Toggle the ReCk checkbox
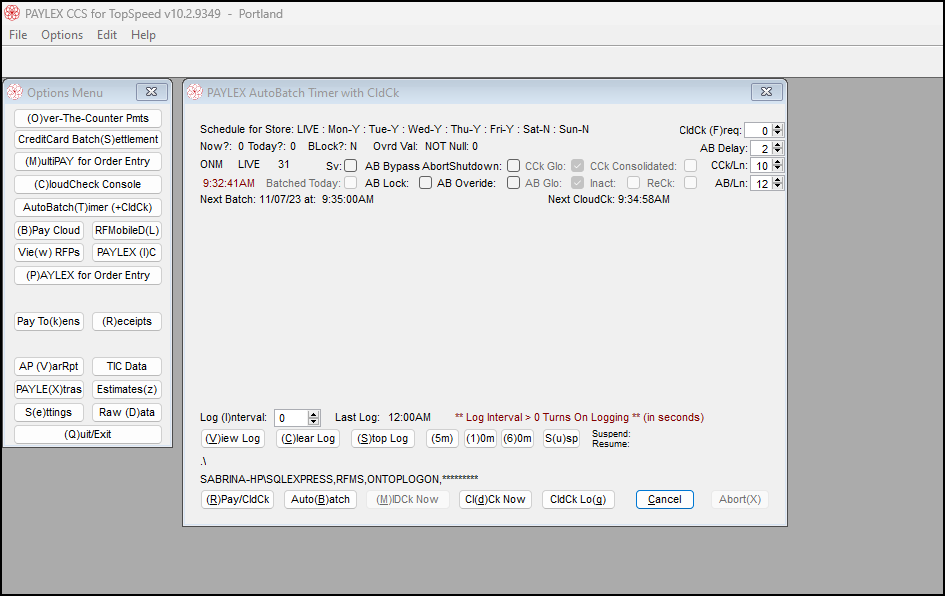 coord(691,183)
